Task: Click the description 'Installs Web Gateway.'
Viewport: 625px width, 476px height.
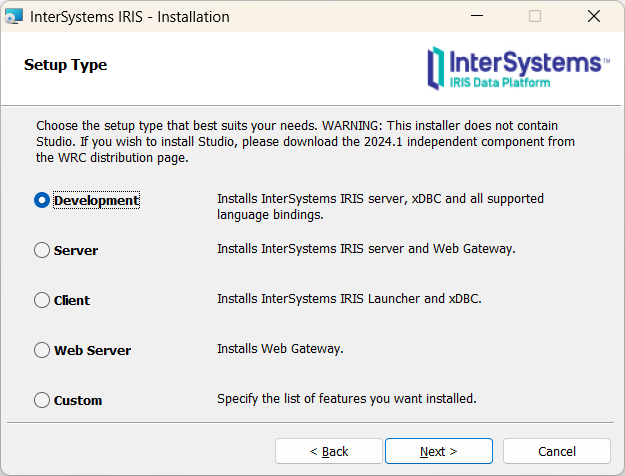Action: click(x=280, y=349)
